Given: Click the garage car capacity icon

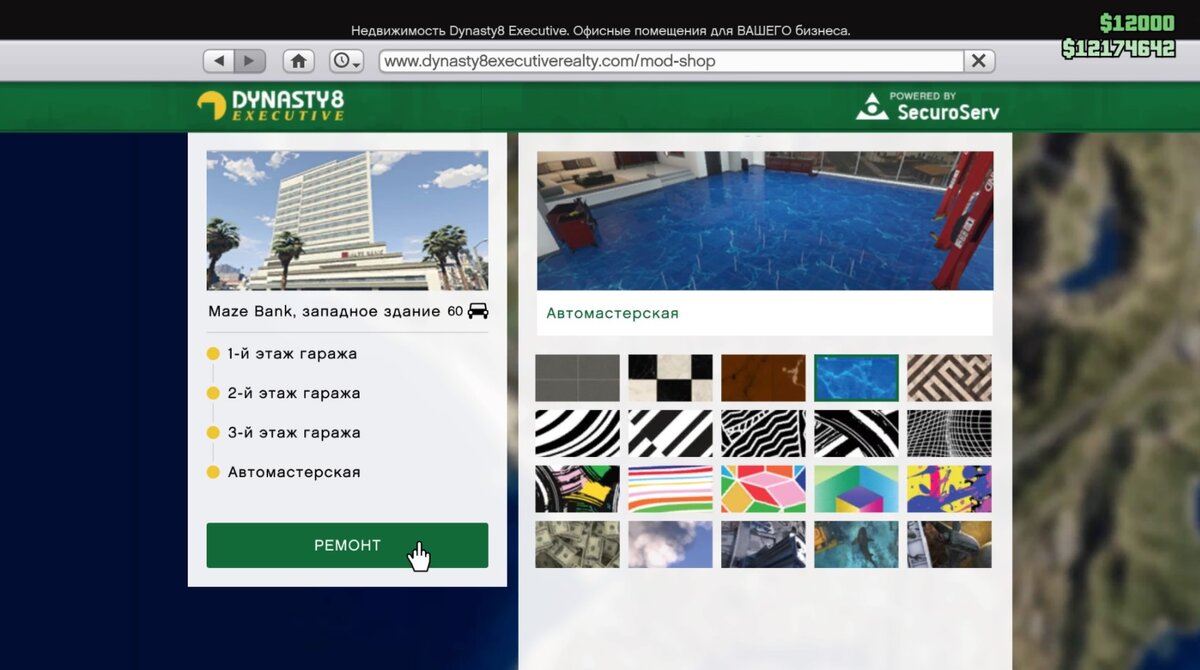Looking at the screenshot, I should [478, 311].
